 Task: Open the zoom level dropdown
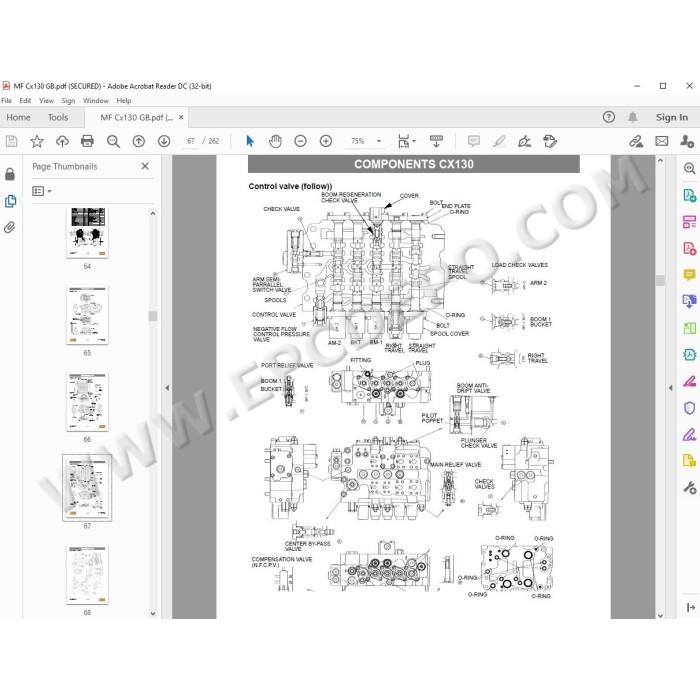[379, 141]
